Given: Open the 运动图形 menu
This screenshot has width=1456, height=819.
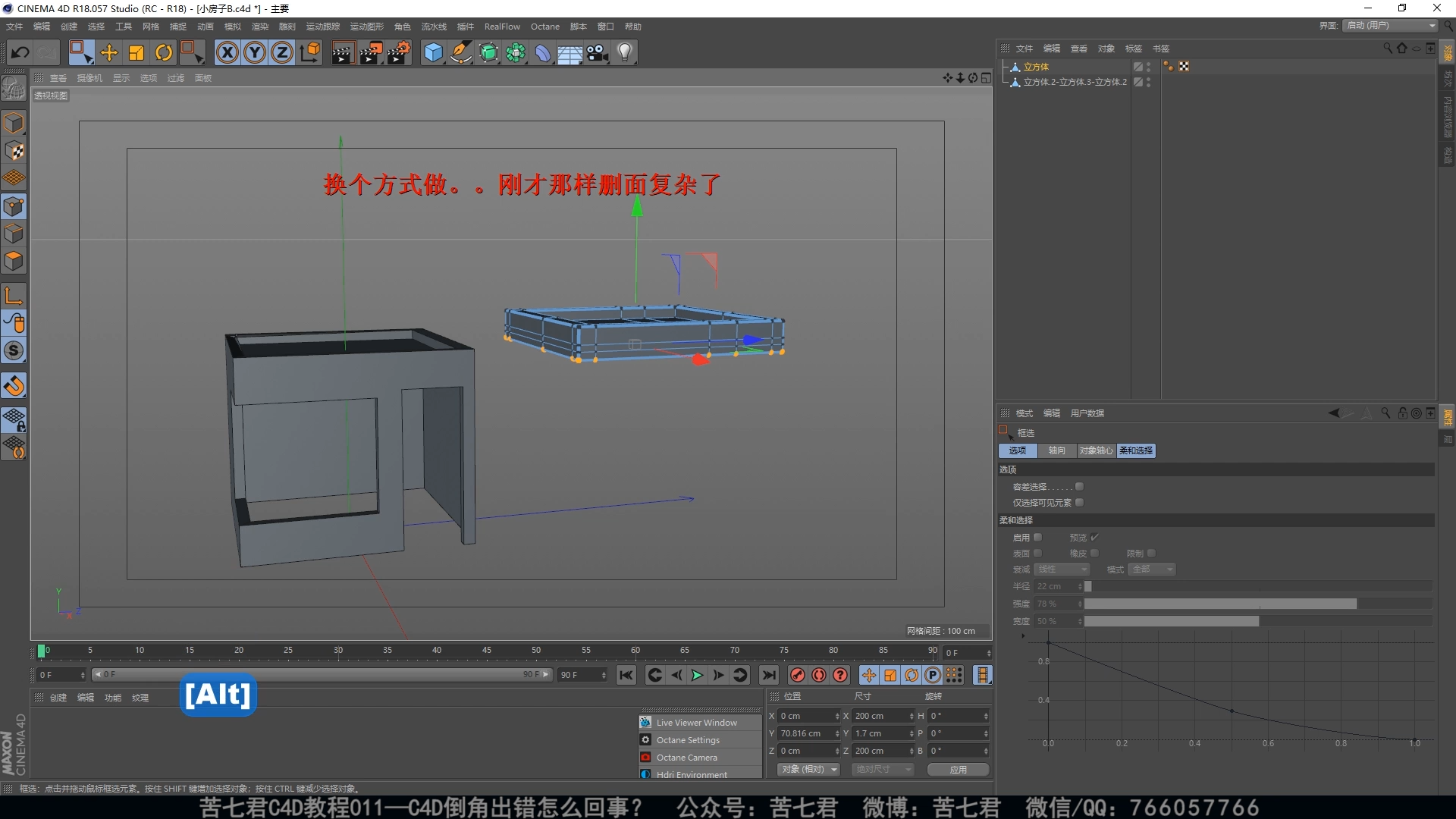Looking at the screenshot, I should coord(367,27).
